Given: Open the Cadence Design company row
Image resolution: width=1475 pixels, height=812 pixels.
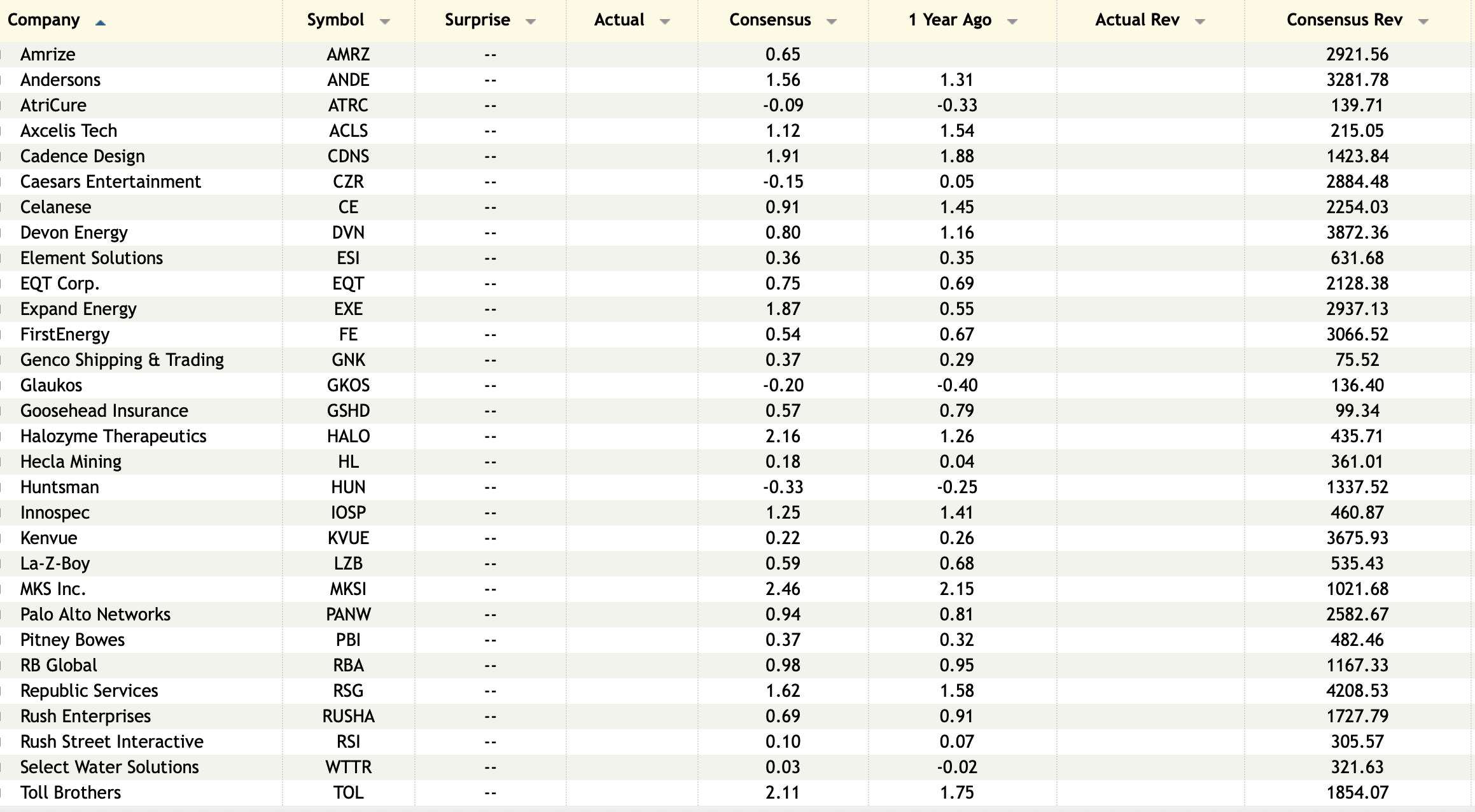Looking at the screenshot, I should click(x=83, y=156).
